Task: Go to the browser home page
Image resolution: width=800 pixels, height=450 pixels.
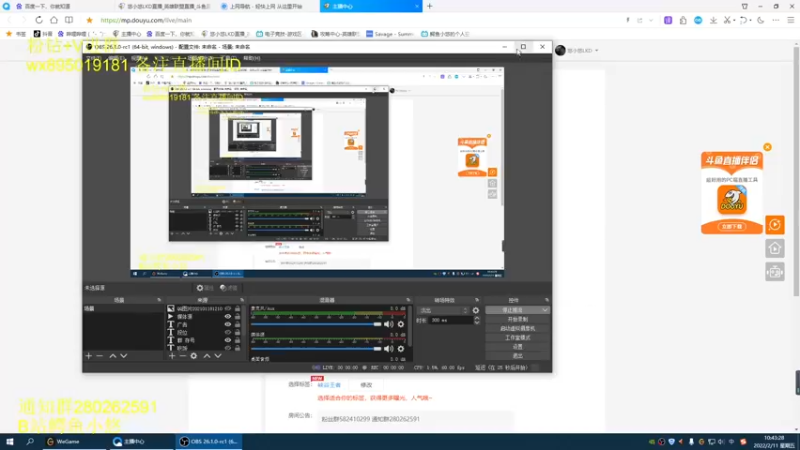Action: click(x=54, y=20)
